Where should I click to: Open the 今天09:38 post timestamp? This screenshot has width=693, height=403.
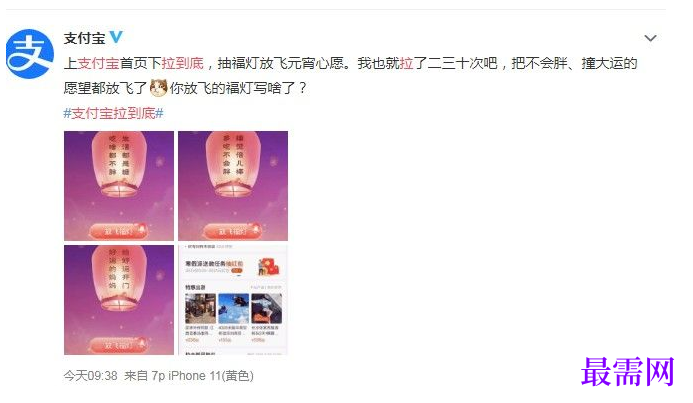pos(91,376)
